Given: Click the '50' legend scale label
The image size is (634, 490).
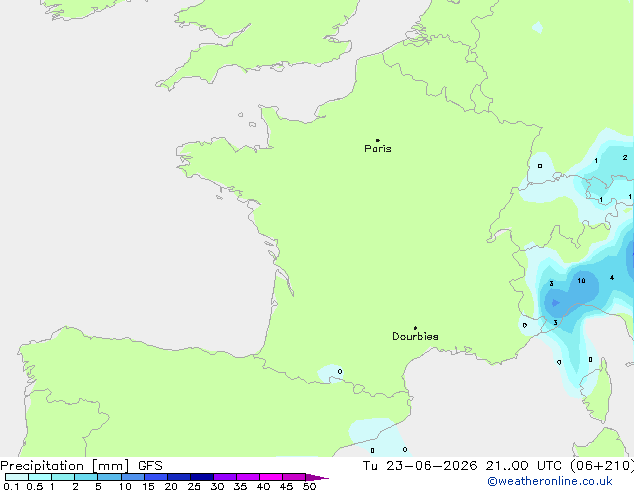Looking at the screenshot, I should (309, 486).
